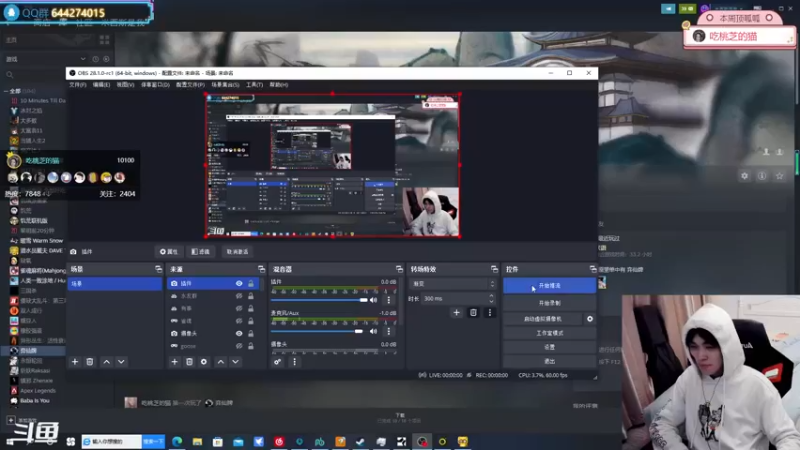
Task: Move source up arrow in Sources panel
Action: click(x=220, y=362)
